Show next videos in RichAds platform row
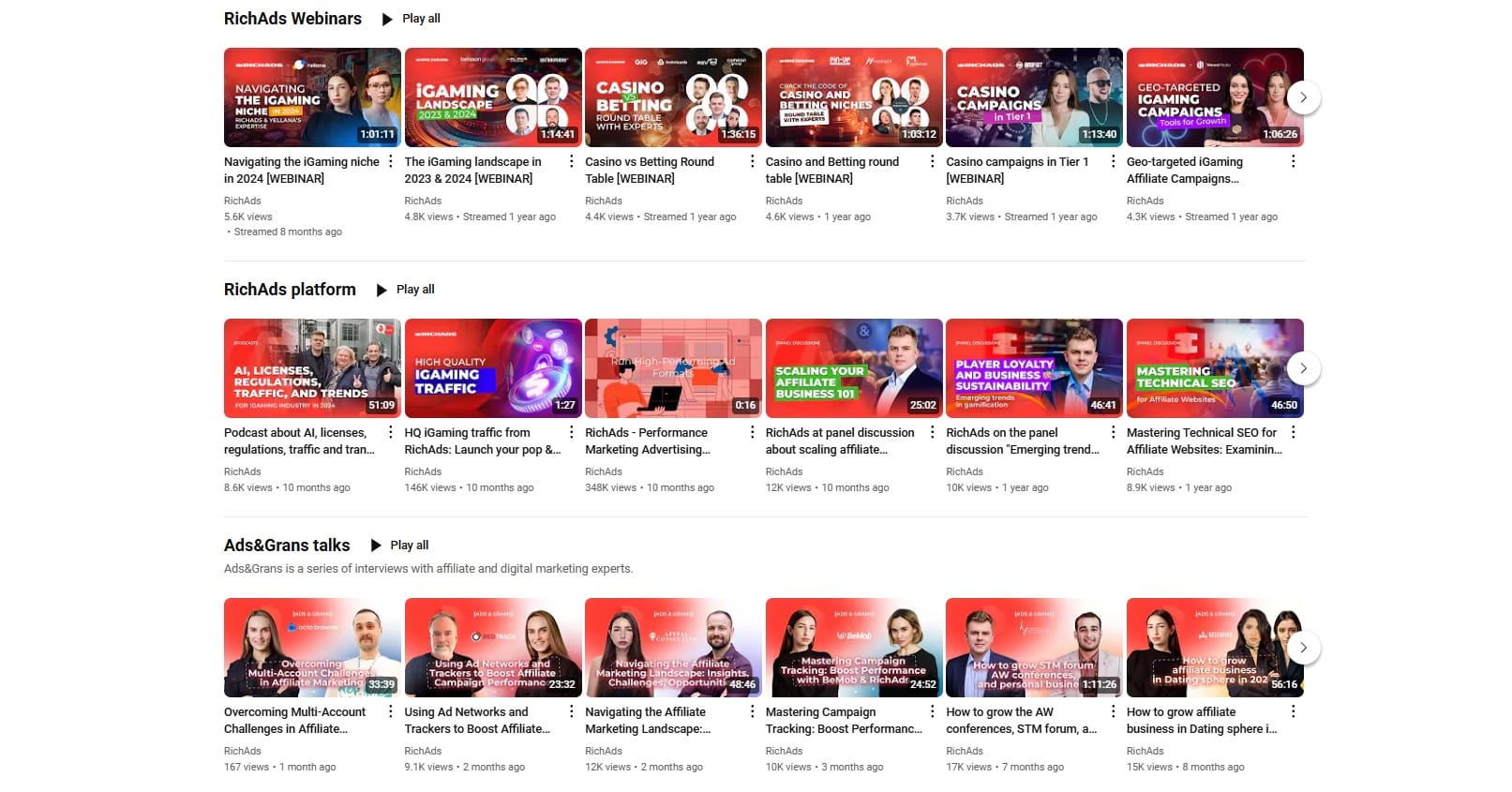Image resolution: width=1512 pixels, height=792 pixels. (x=1303, y=368)
